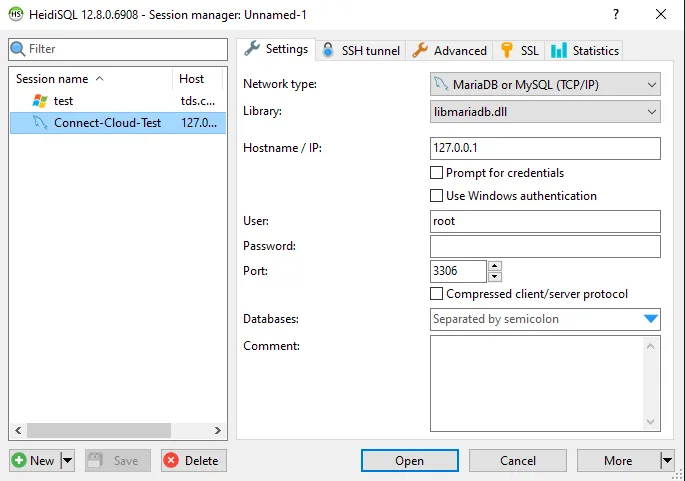The width and height of the screenshot is (685, 481).
Task: Open the Library dropdown list
Action: coord(651,112)
